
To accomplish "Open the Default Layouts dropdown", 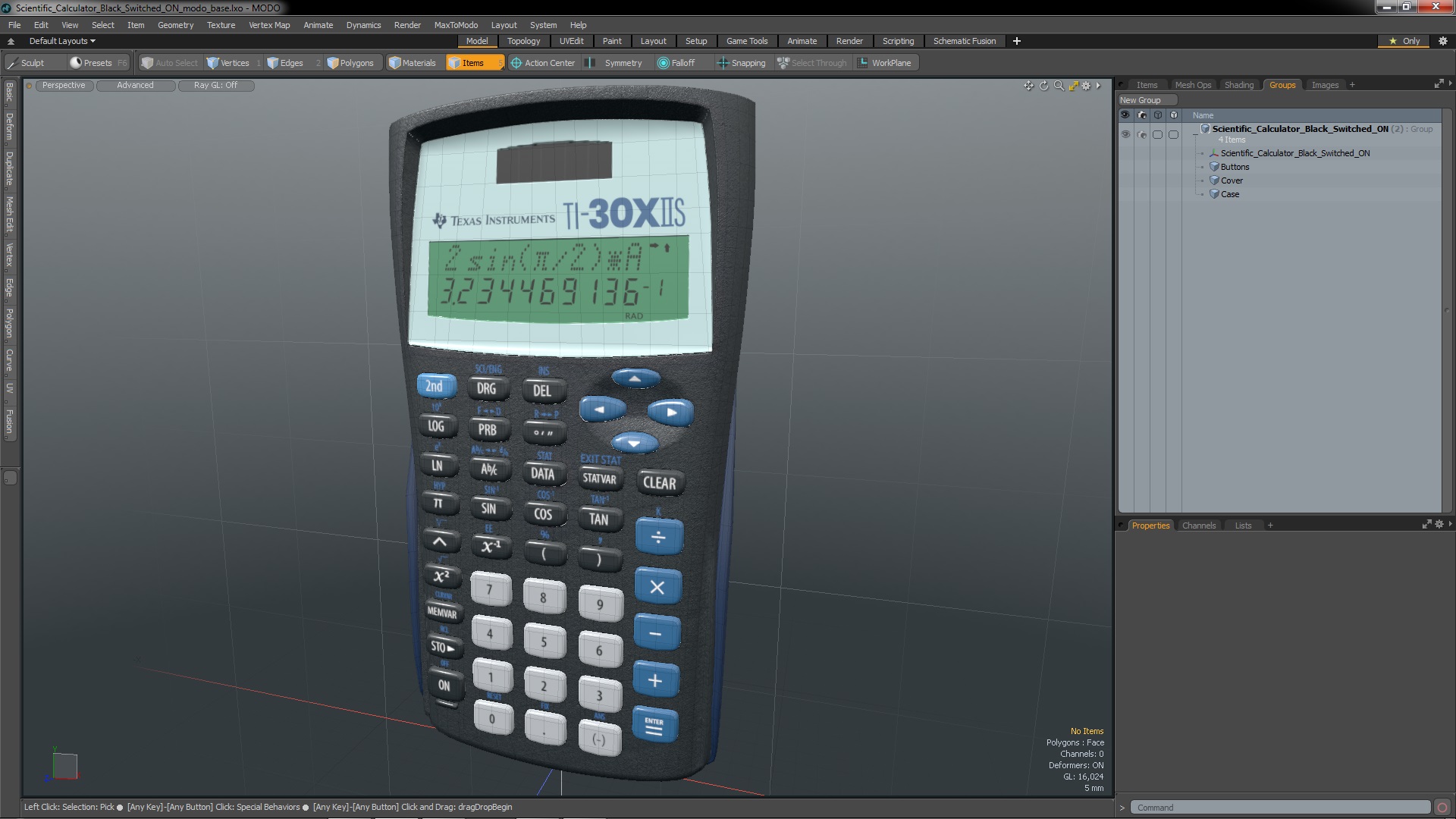I will (62, 41).
